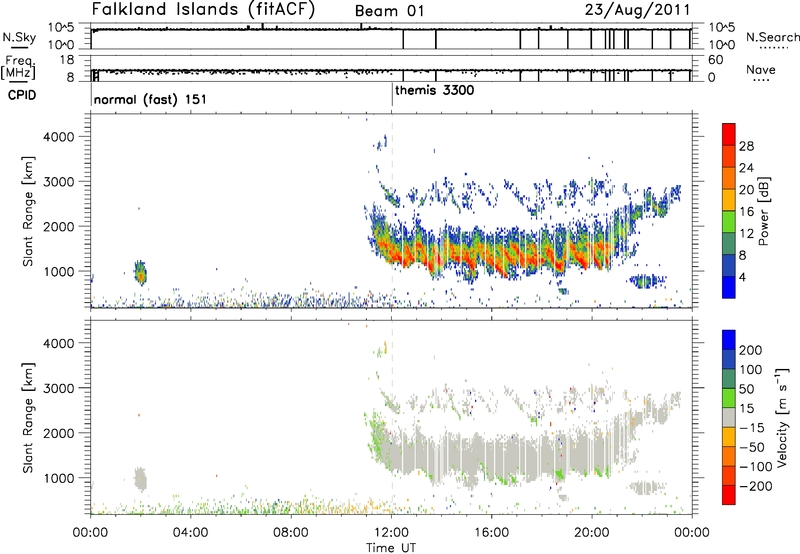Click the date '23/Aug/2011'

637,10
